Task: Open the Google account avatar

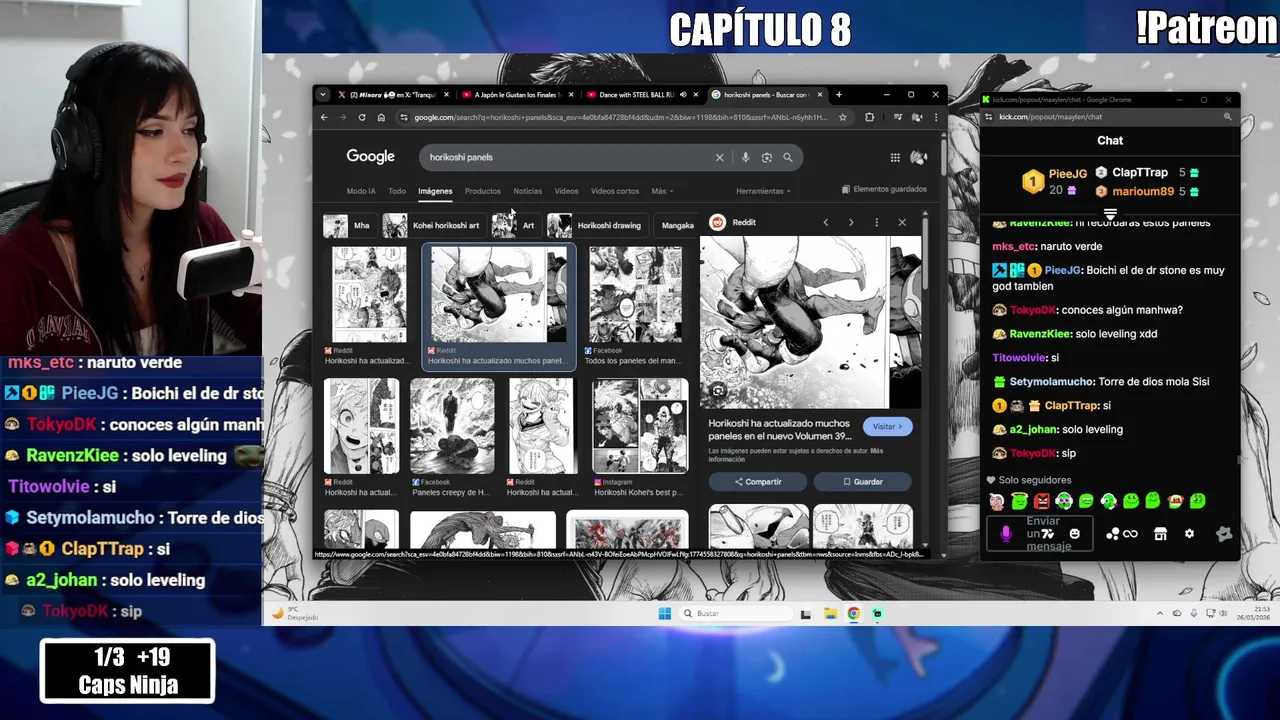Action: click(x=919, y=157)
